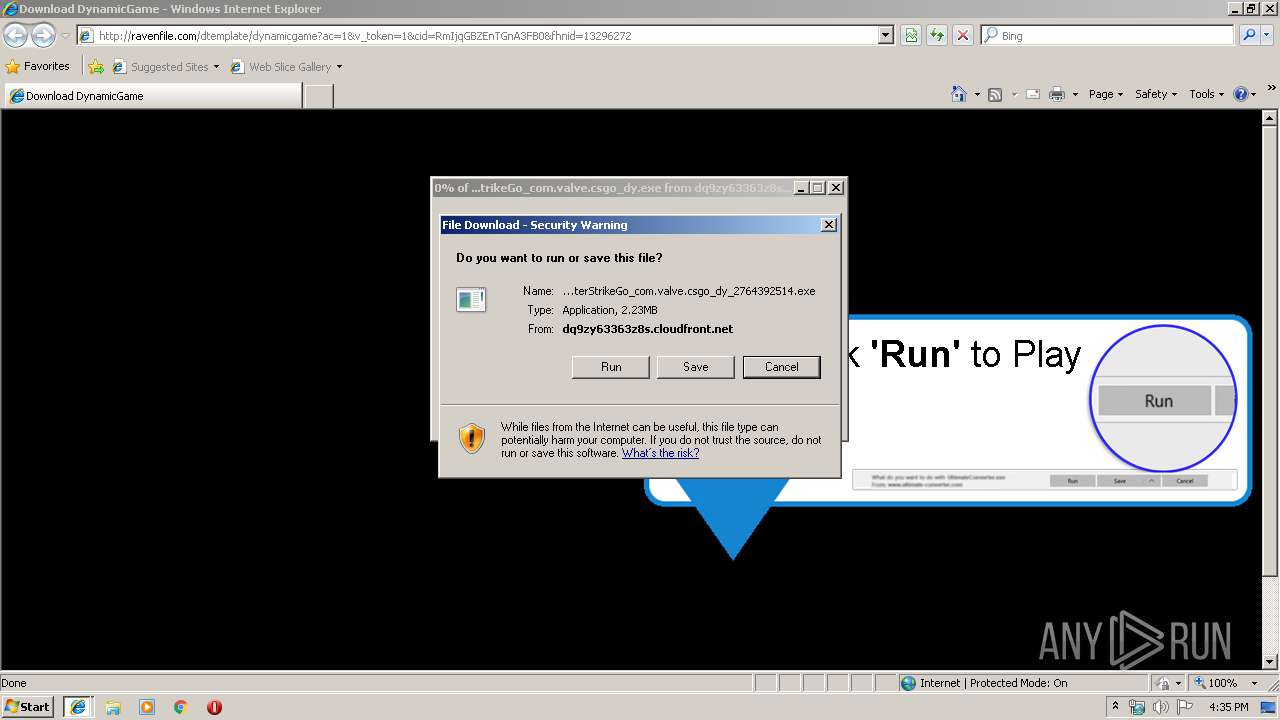Screen dimensions: 1280x720
Task: Click the Run button in Security Warning dialog
Action: [610, 367]
